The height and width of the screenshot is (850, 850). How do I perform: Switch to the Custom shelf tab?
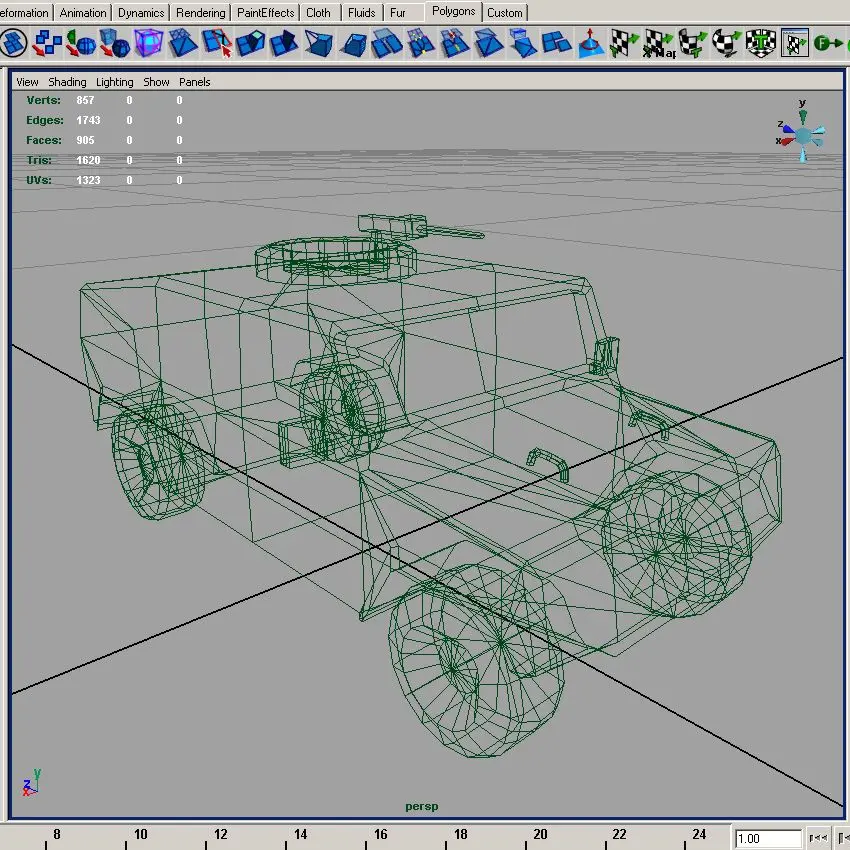505,12
